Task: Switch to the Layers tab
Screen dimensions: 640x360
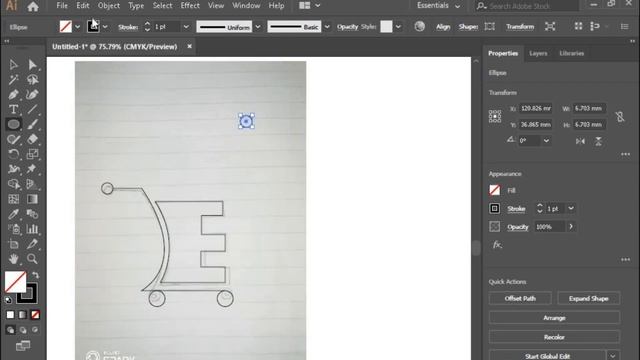Action: tap(538, 53)
